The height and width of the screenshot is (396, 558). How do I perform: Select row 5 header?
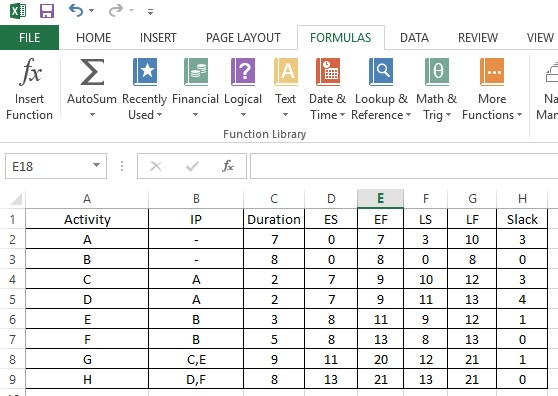pyautogui.click(x=12, y=299)
